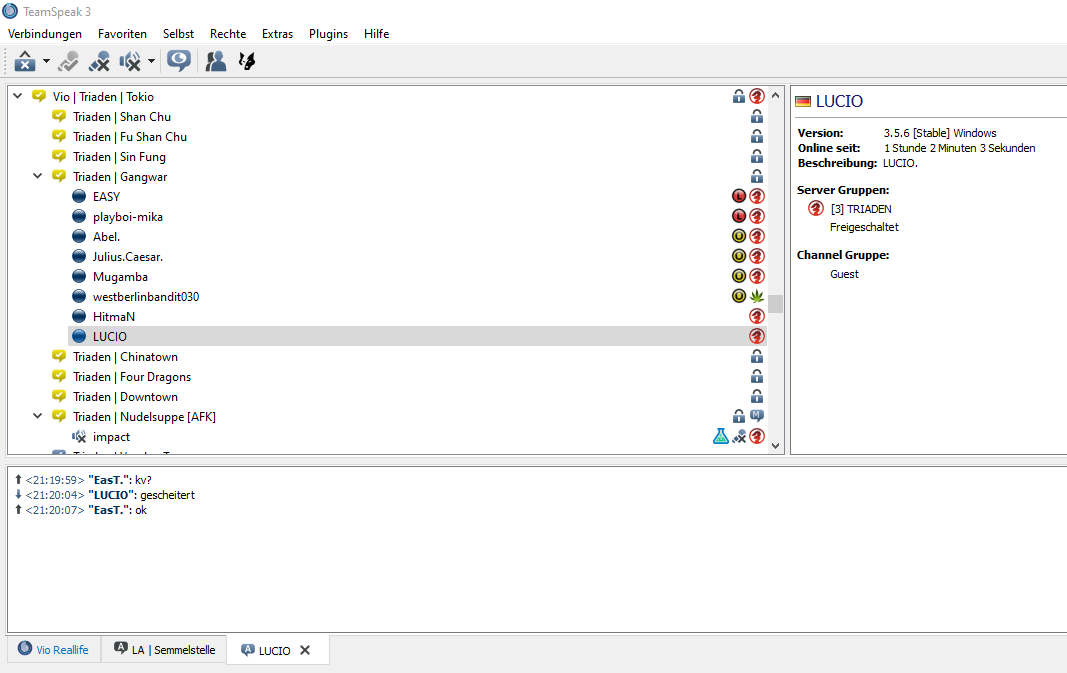This screenshot has width=1067, height=673.
Task: Click the plugin bird icon in toolbar
Action: tap(247, 61)
